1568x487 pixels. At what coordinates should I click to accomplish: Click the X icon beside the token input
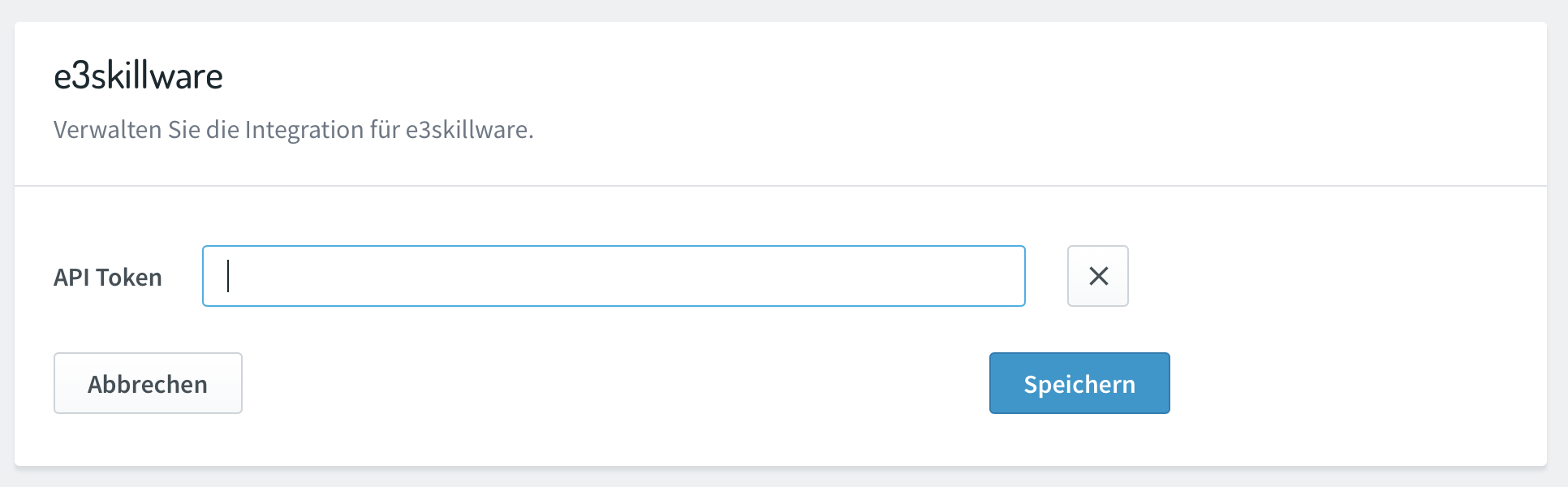pos(1097,276)
